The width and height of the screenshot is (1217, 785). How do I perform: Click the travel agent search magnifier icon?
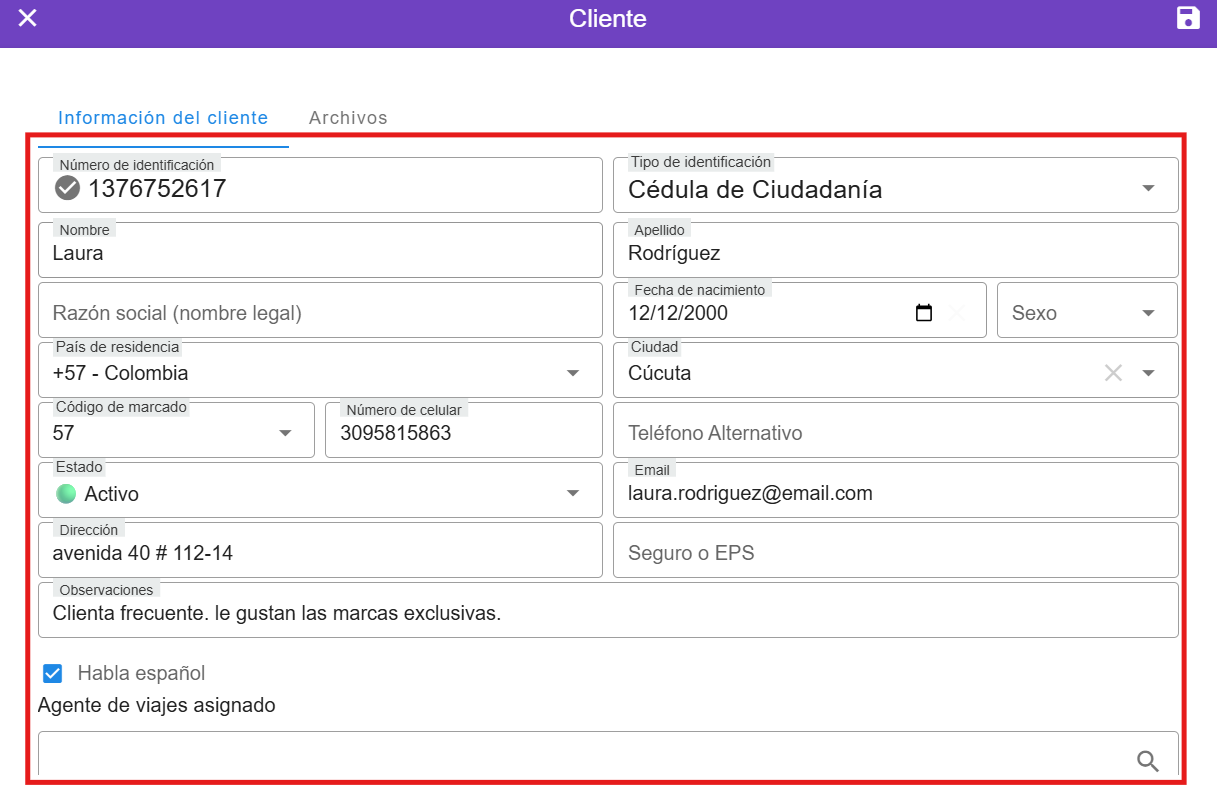(x=1148, y=761)
